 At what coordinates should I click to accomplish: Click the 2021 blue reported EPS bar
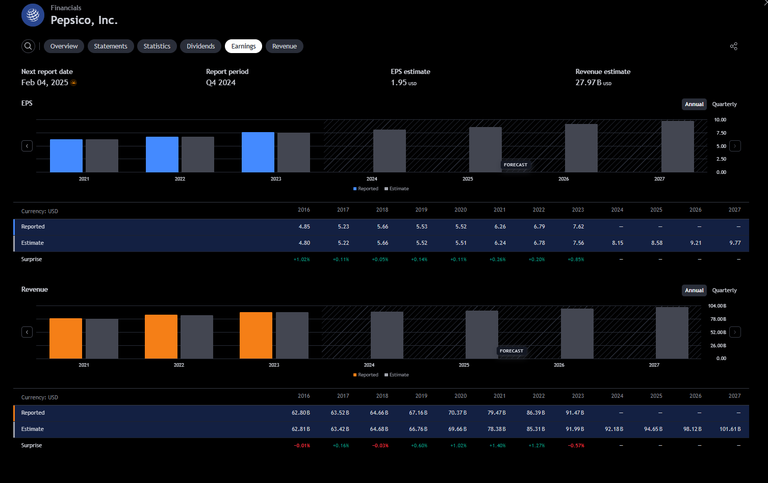[x=66, y=156]
